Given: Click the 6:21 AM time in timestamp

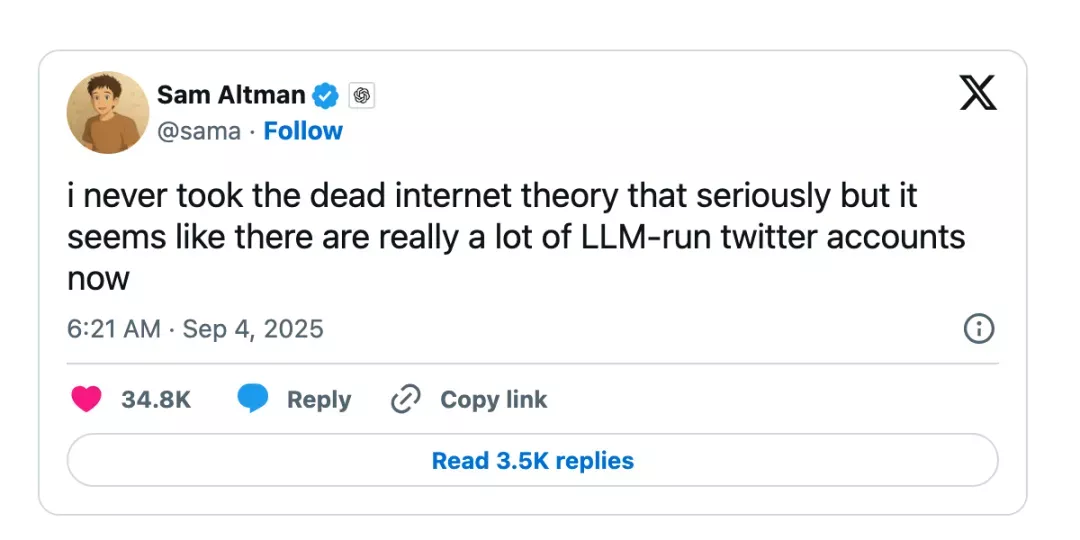Looking at the screenshot, I should tap(113, 329).
